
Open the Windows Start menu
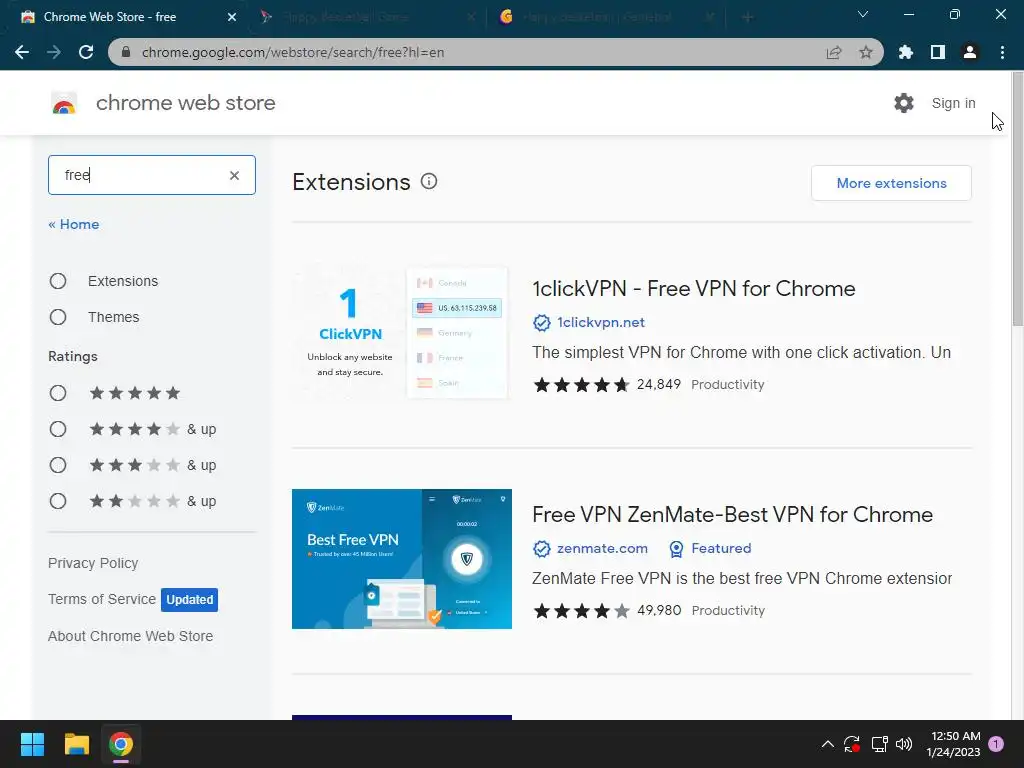click(x=32, y=744)
